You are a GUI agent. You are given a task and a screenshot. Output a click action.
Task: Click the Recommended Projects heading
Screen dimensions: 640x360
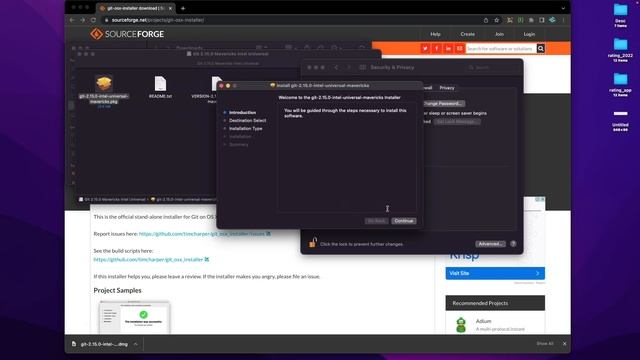(x=480, y=303)
